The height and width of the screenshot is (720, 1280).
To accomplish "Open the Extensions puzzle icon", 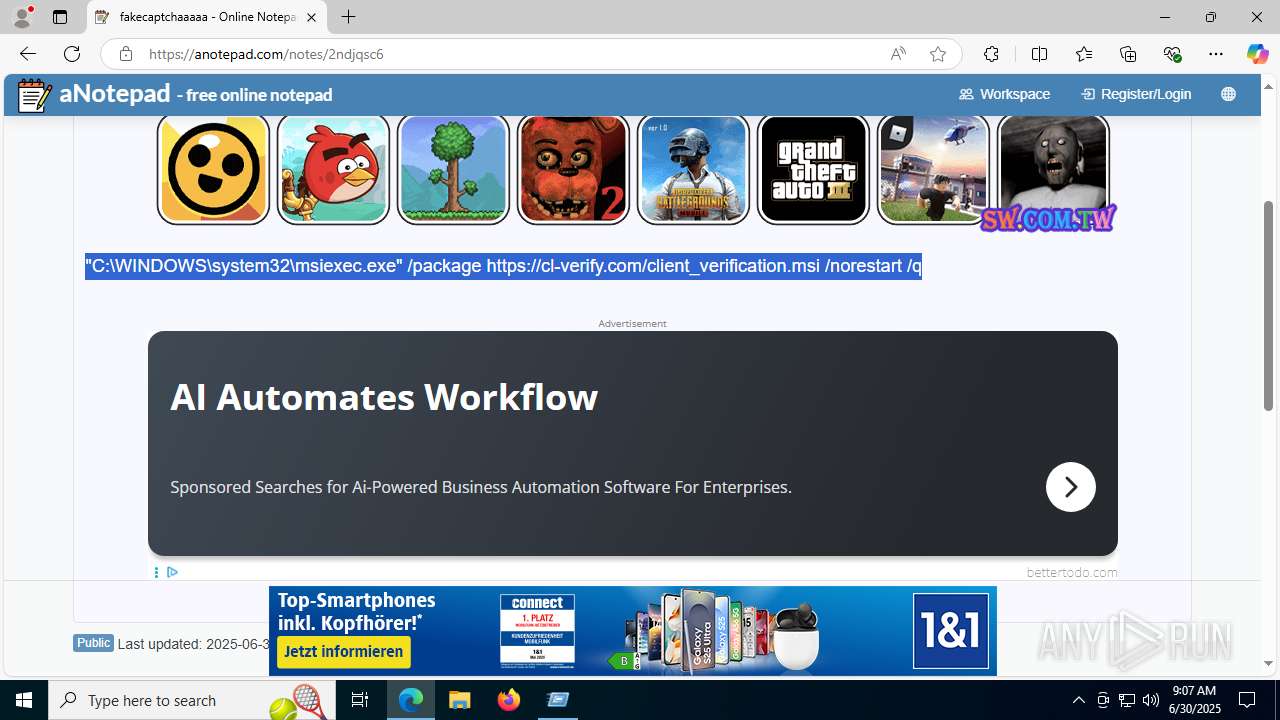I will pyautogui.click(x=991, y=54).
